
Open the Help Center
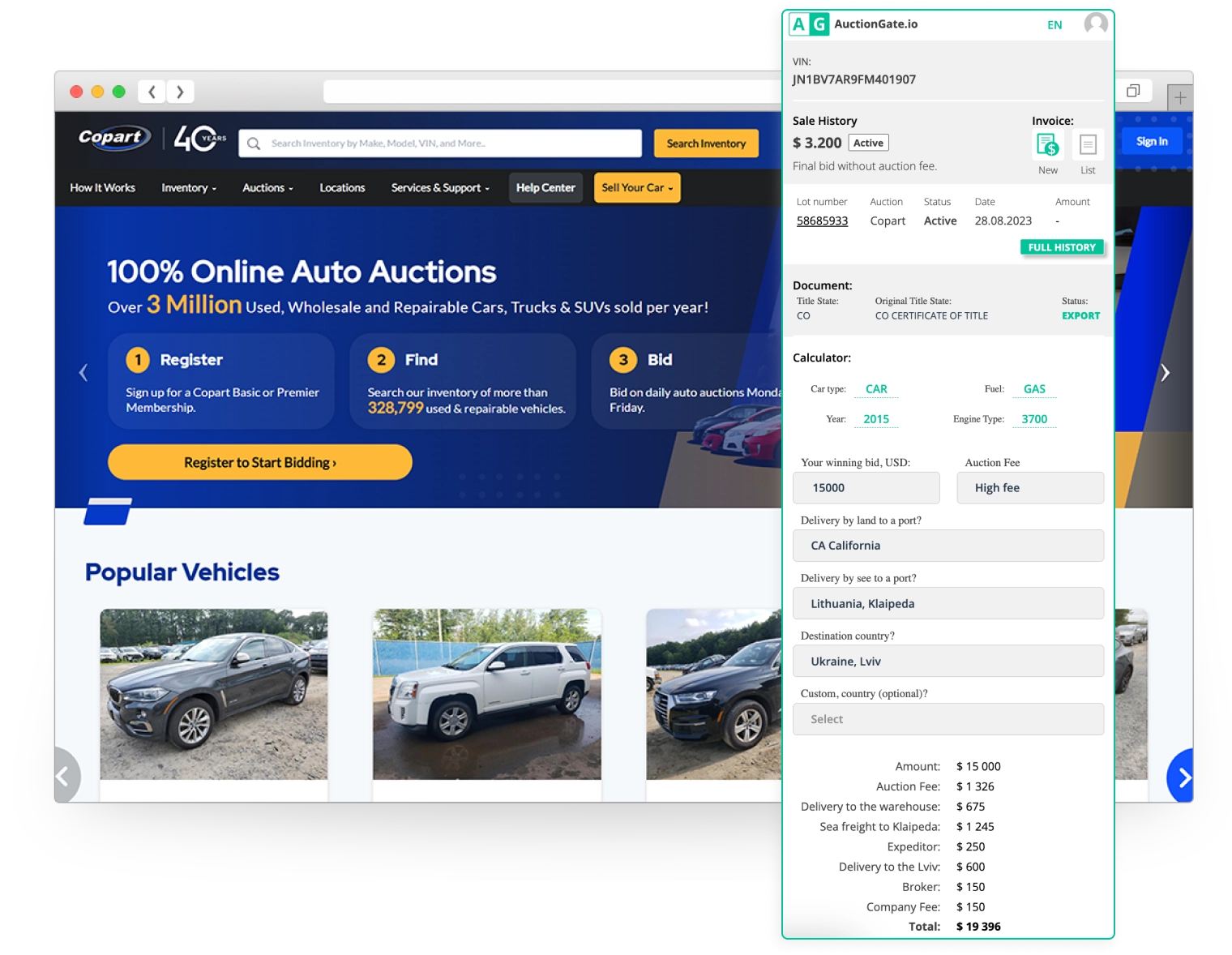(545, 188)
